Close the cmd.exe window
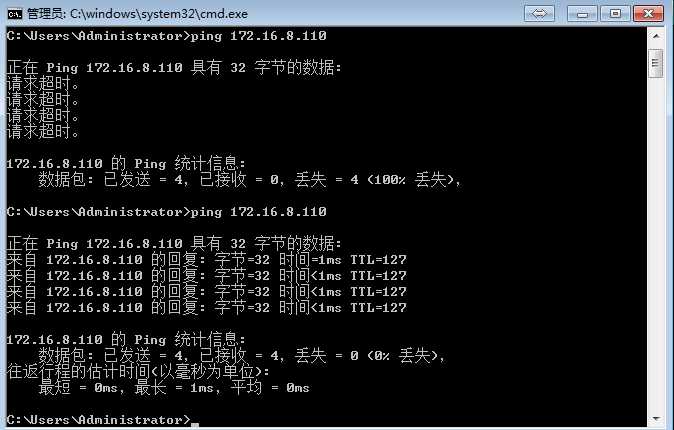The height and width of the screenshot is (430, 674). point(649,14)
